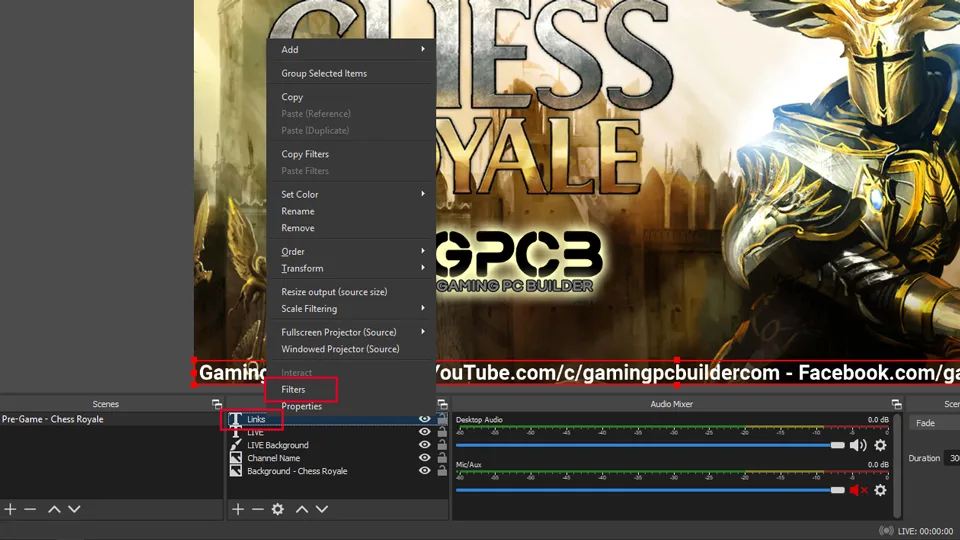Pop out the Audio Mixer dock
The width and height of the screenshot is (960, 540).
coord(896,404)
